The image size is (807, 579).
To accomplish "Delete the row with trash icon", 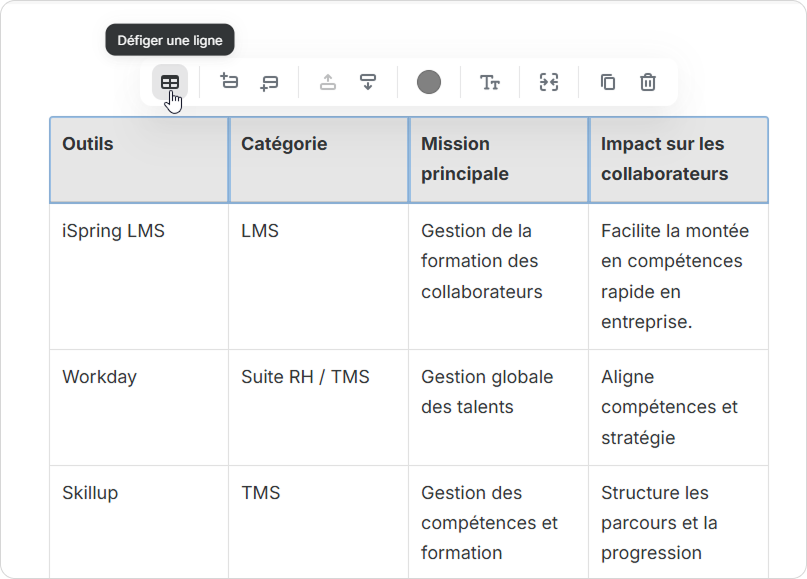I will pyautogui.click(x=648, y=82).
